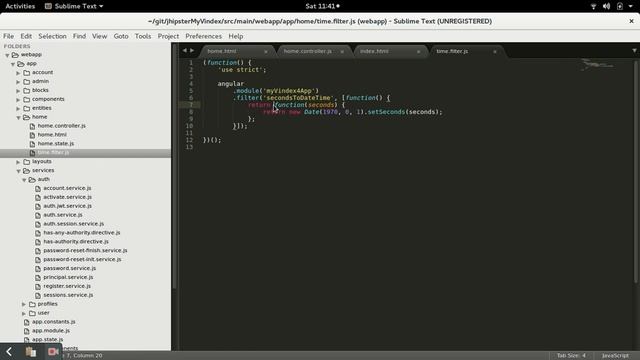Open auth.service.js file
This screenshot has height=360, width=640.
click(x=63, y=215)
